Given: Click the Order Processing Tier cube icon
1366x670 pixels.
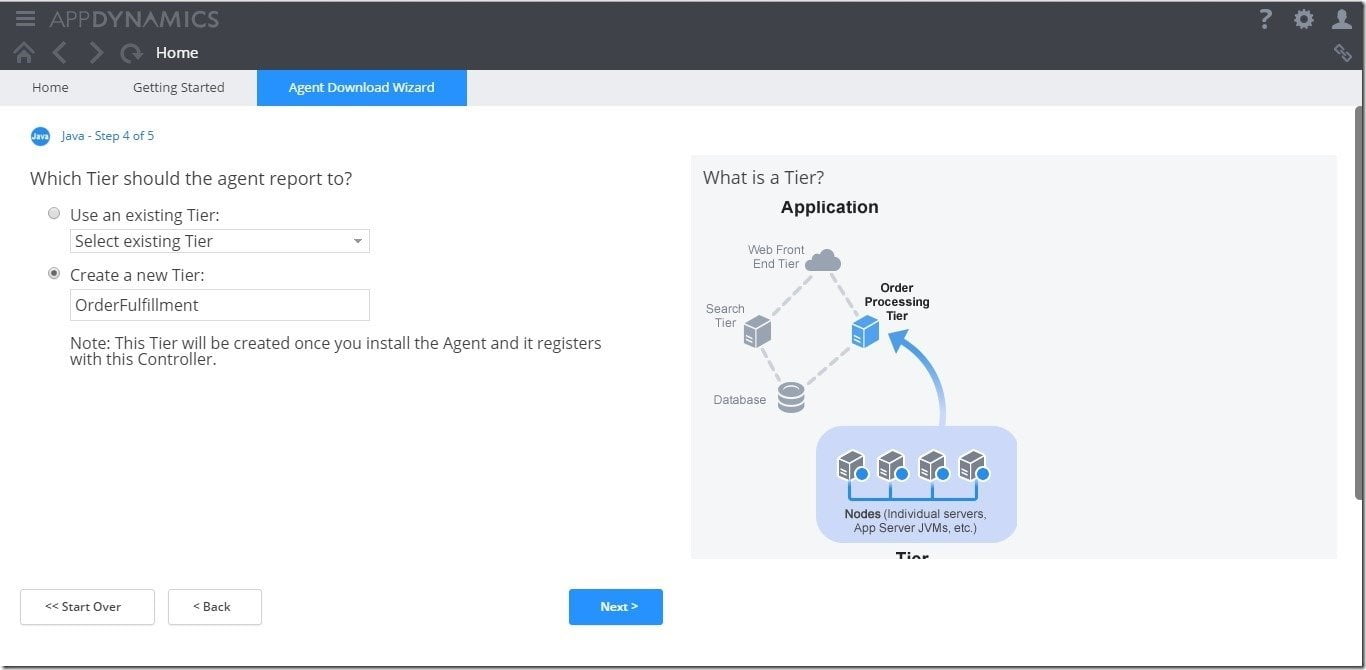Looking at the screenshot, I should click(865, 331).
